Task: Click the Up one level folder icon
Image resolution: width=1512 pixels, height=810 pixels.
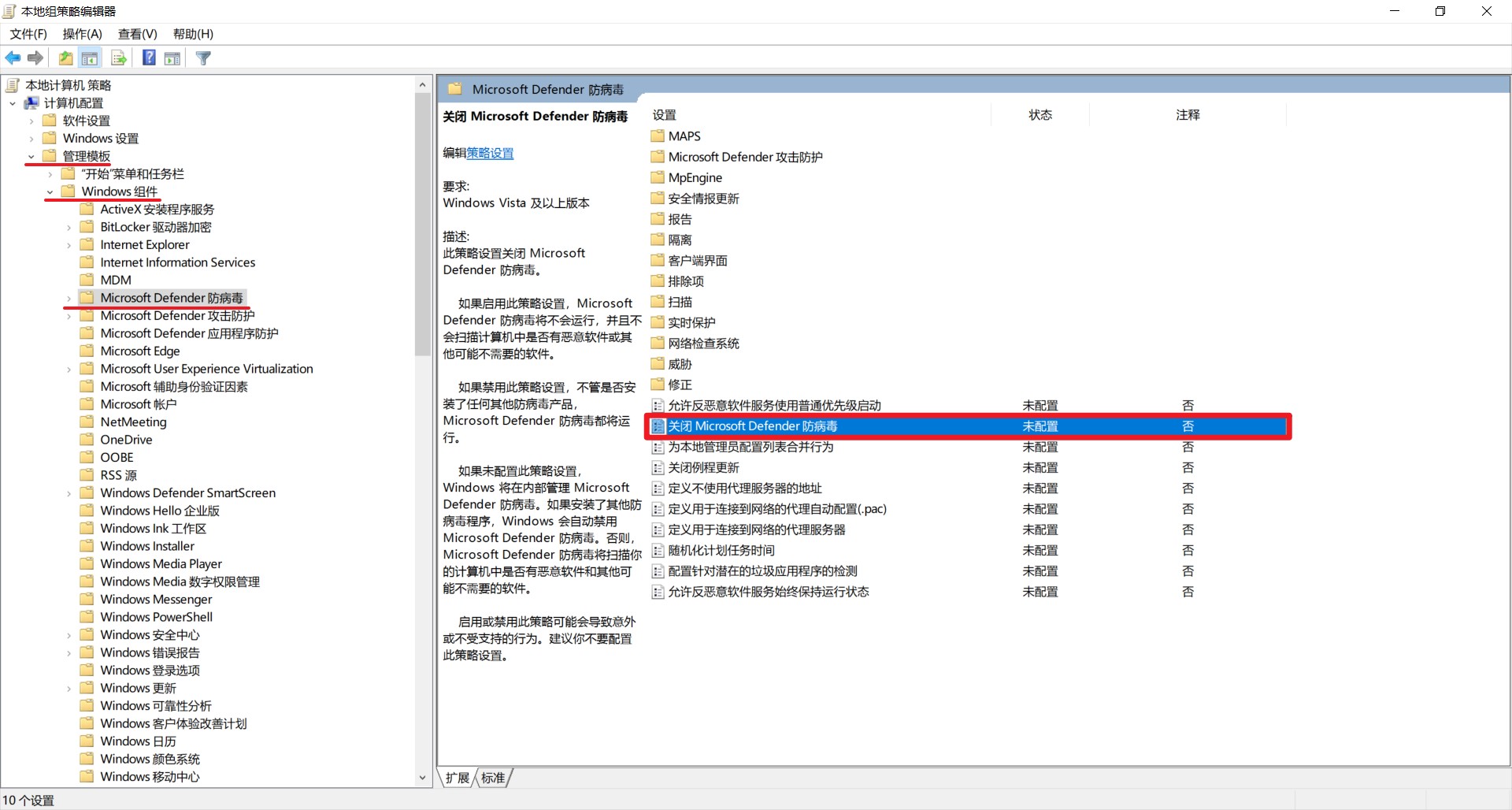Action: point(66,58)
